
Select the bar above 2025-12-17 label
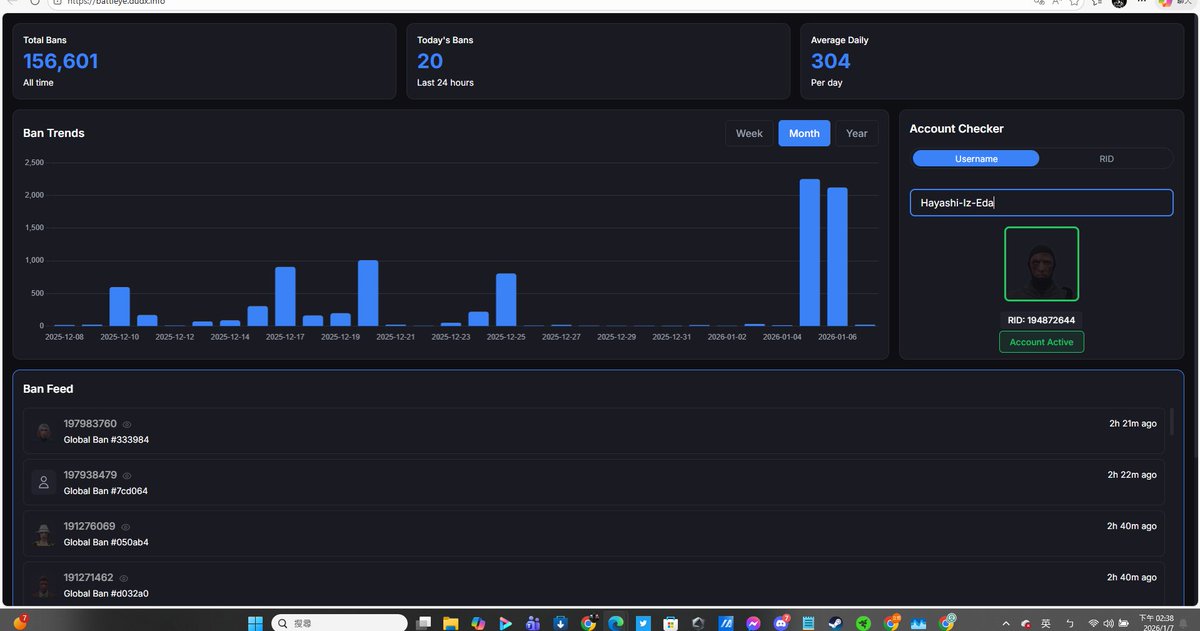[x=285, y=297]
